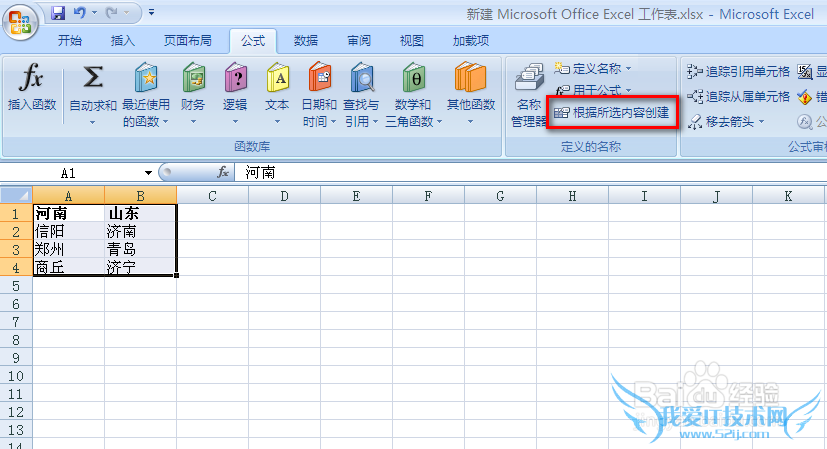Expand the 自动求和 dropdown arrow
The image size is (827, 449).
(92, 122)
